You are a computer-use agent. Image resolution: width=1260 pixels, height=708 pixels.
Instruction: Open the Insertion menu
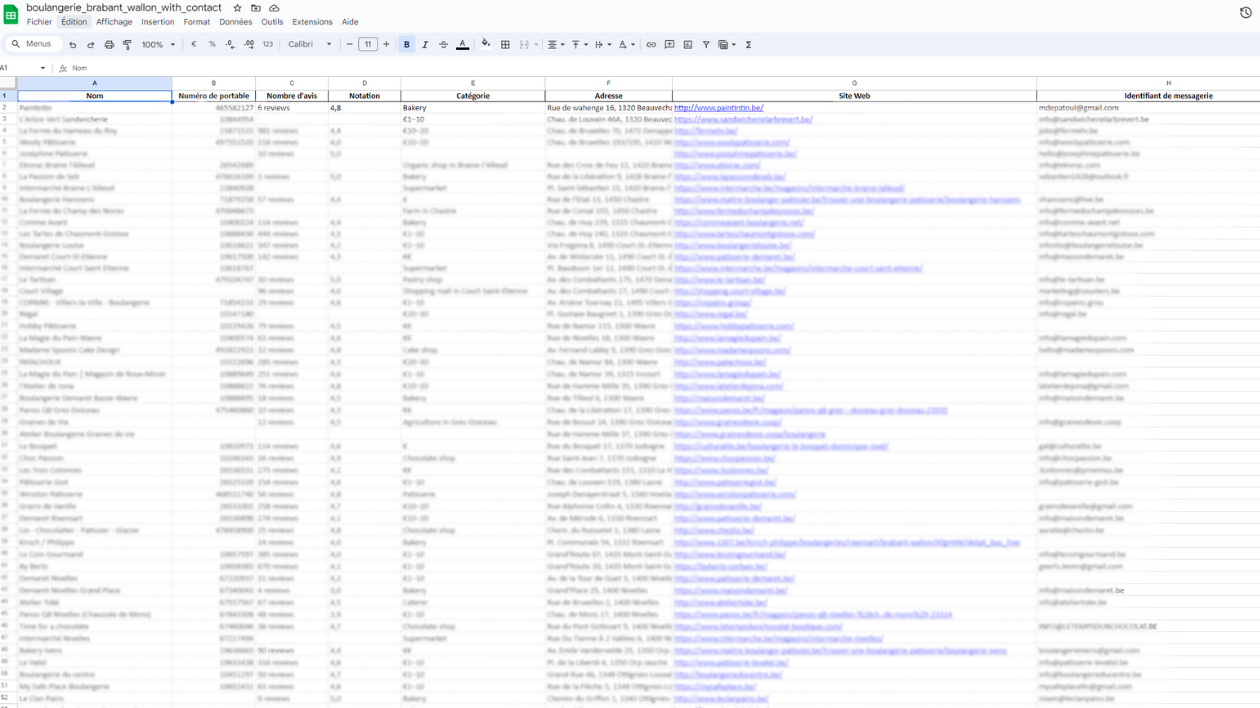[x=158, y=22]
